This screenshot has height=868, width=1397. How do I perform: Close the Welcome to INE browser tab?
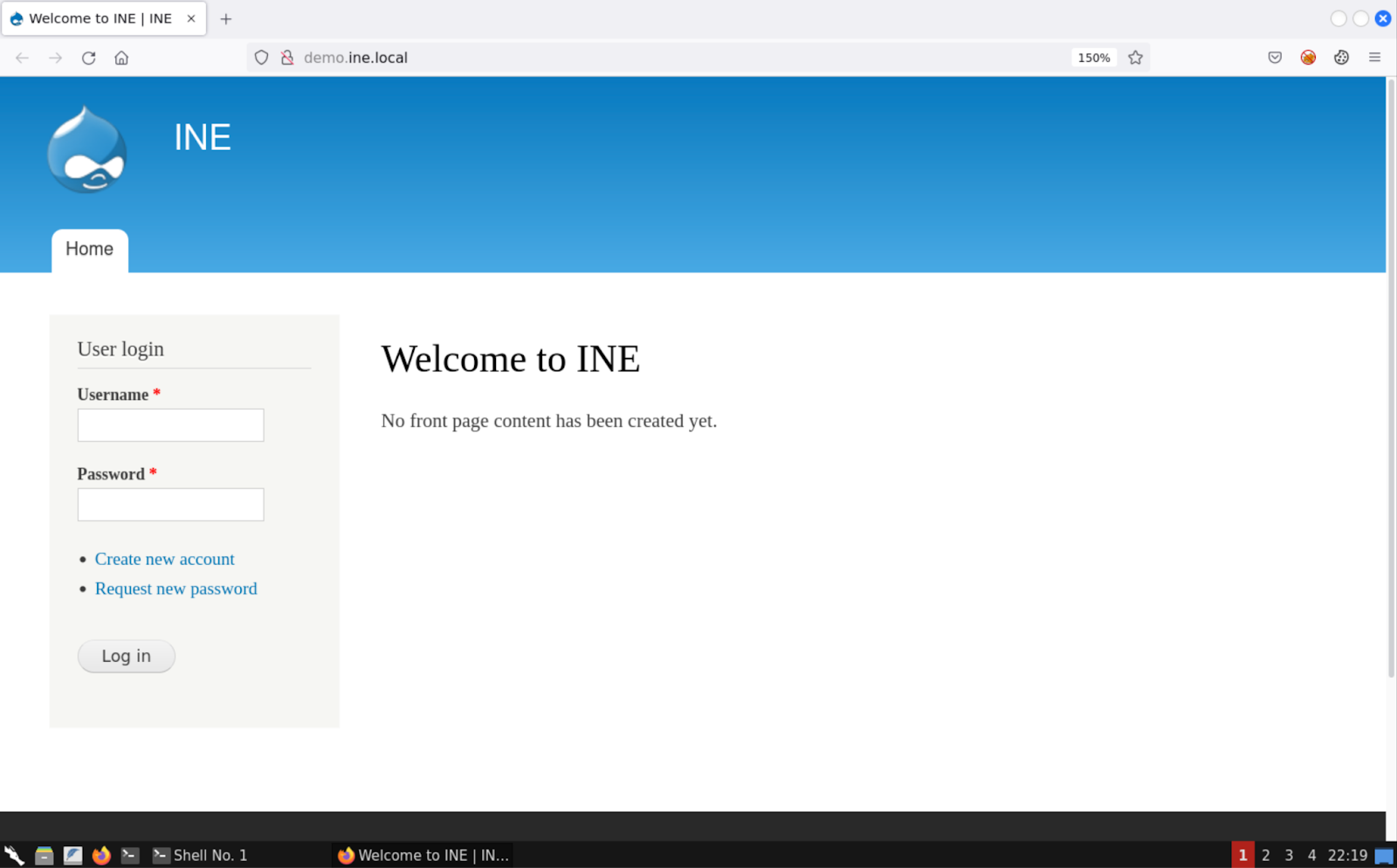(x=191, y=18)
